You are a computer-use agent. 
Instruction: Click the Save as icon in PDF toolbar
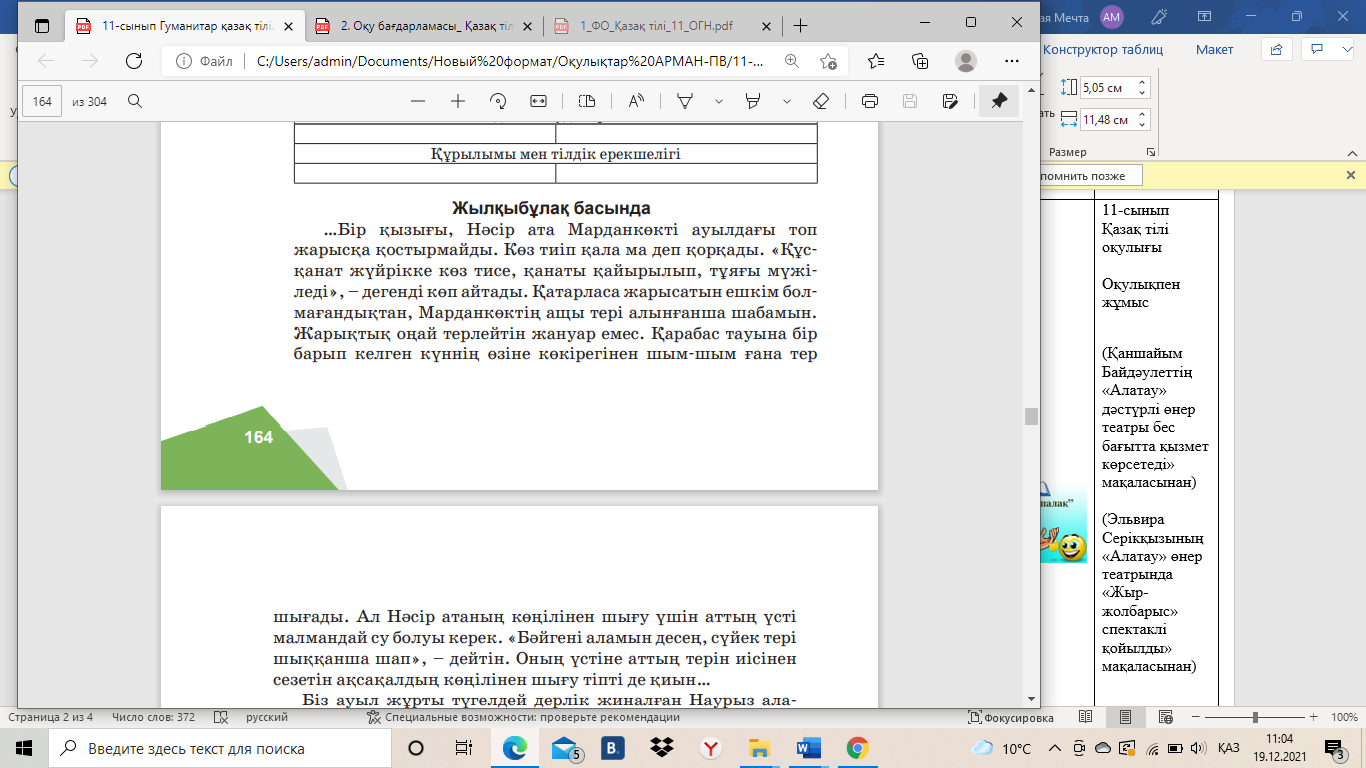click(x=950, y=101)
